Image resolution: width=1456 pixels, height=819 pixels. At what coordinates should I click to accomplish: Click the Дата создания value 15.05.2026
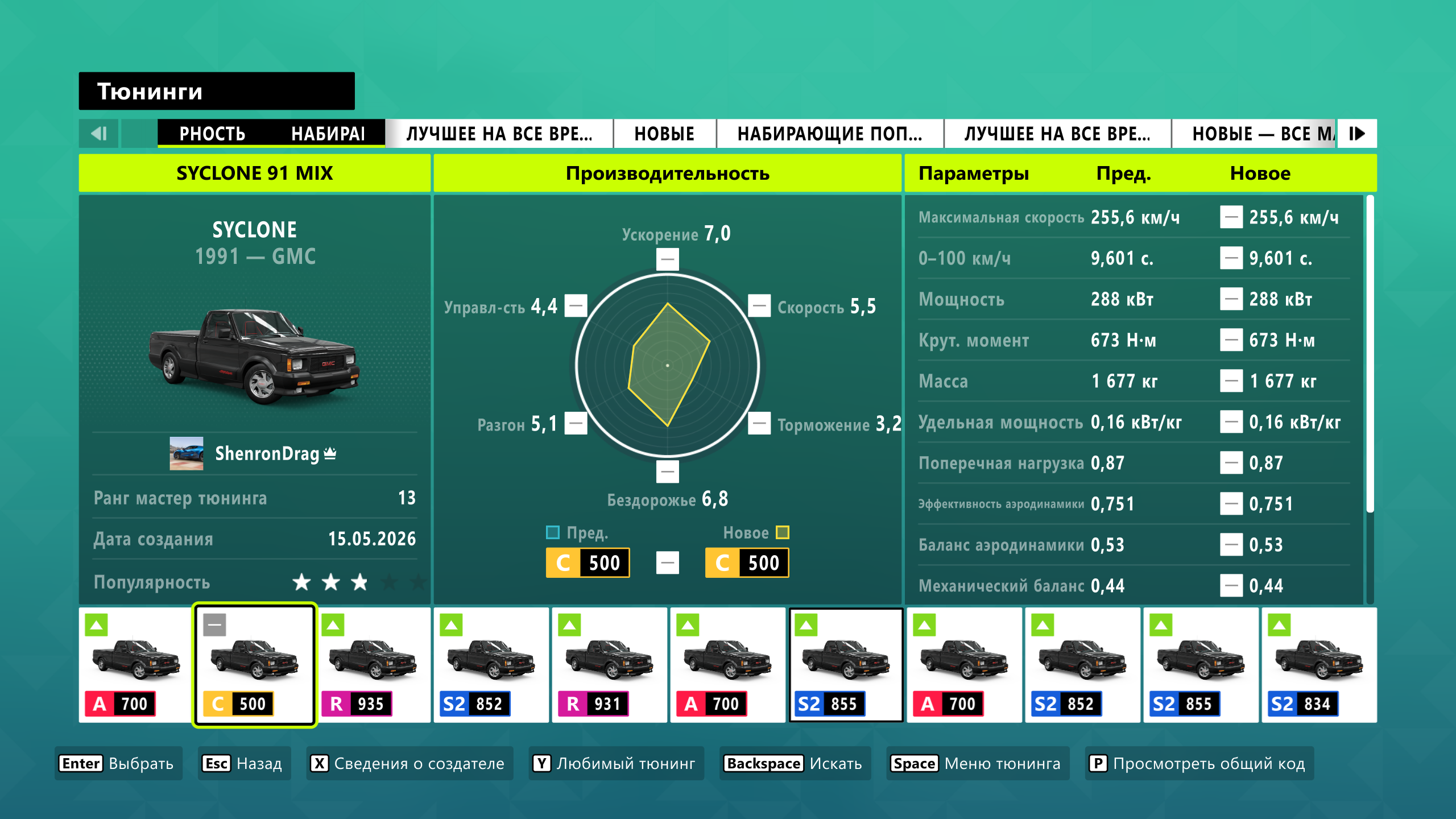click(x=372, y=539)
